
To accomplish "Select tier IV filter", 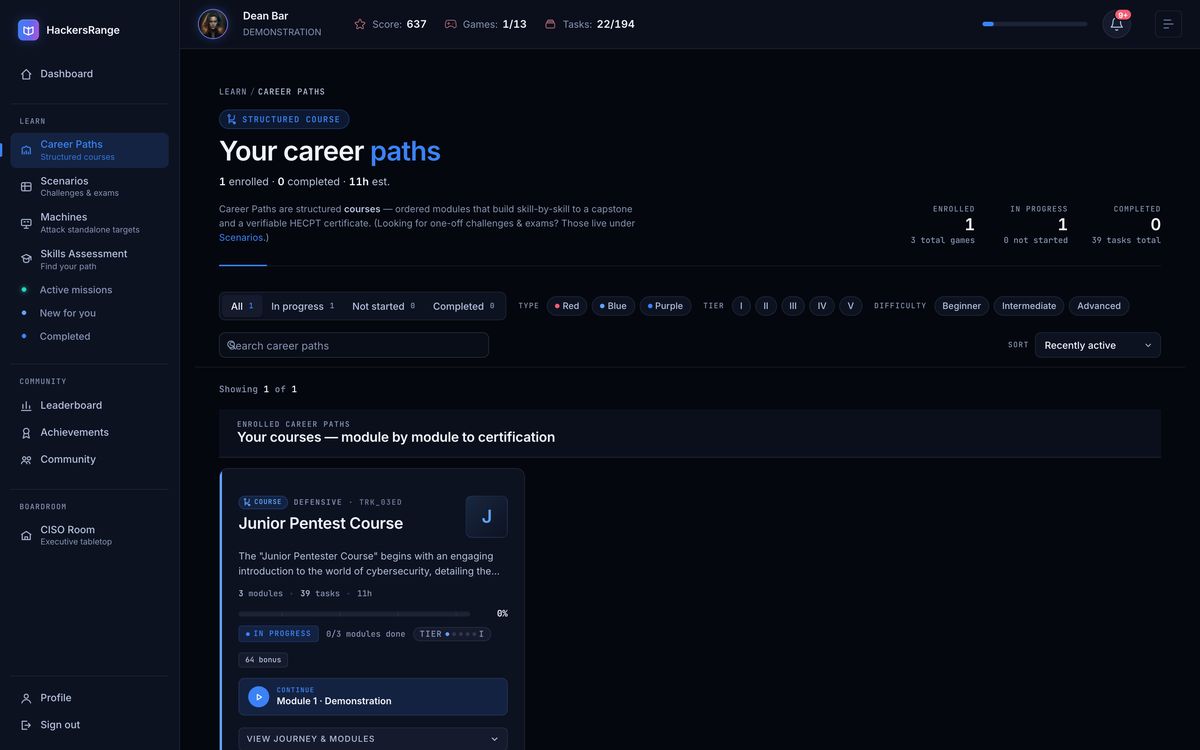I will tap(822, 306).
